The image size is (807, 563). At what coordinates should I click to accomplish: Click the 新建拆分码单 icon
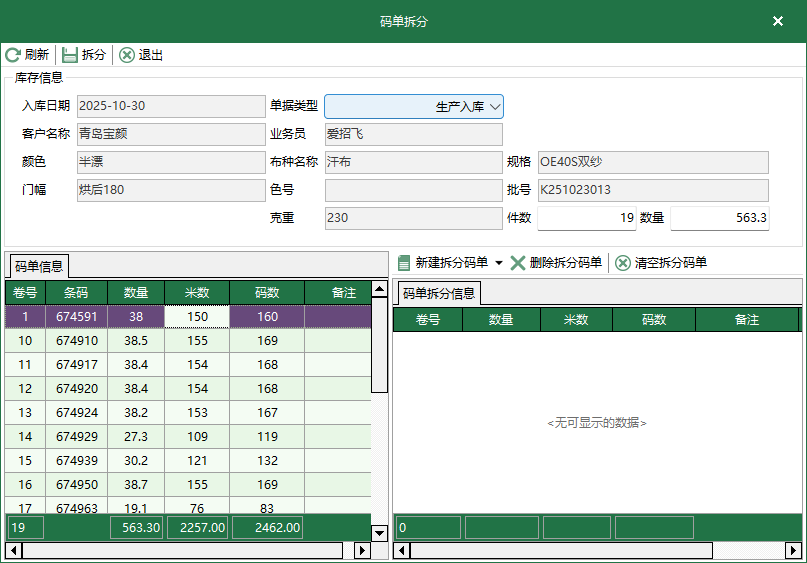404,263
